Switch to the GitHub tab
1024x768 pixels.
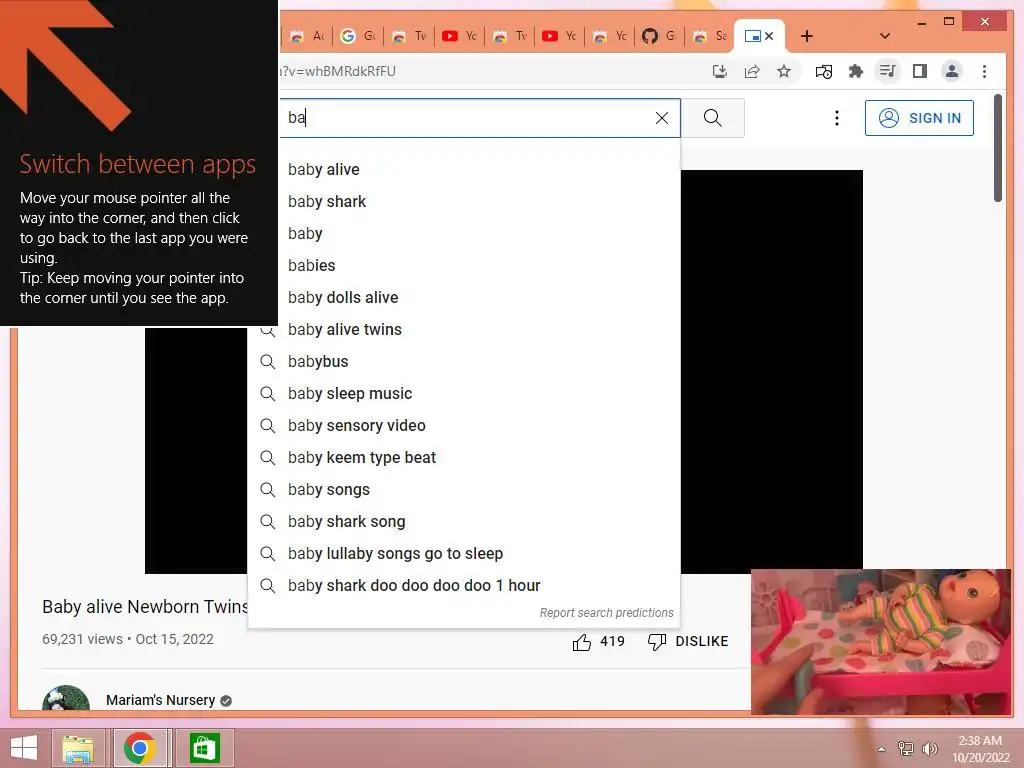point(660,36)
